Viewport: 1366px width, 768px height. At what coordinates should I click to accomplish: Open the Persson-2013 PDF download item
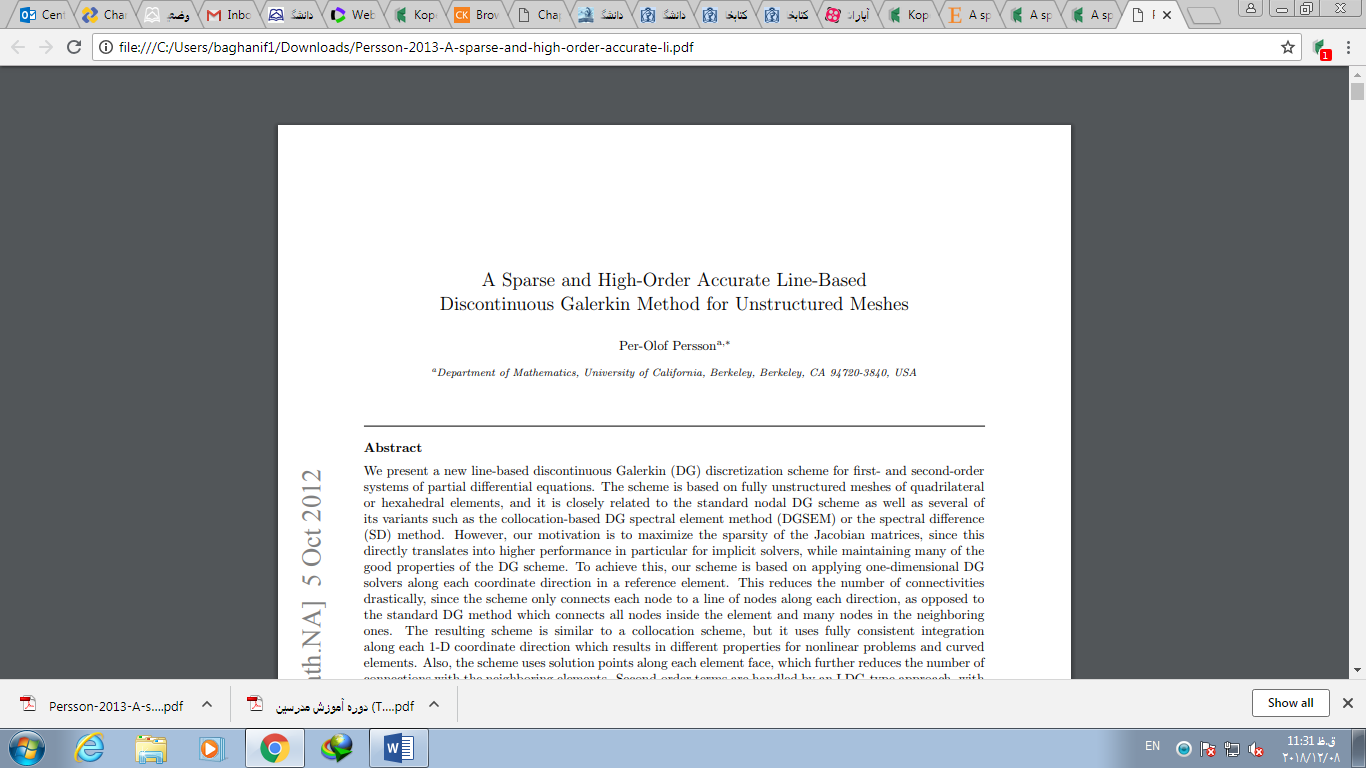point(105,705)
